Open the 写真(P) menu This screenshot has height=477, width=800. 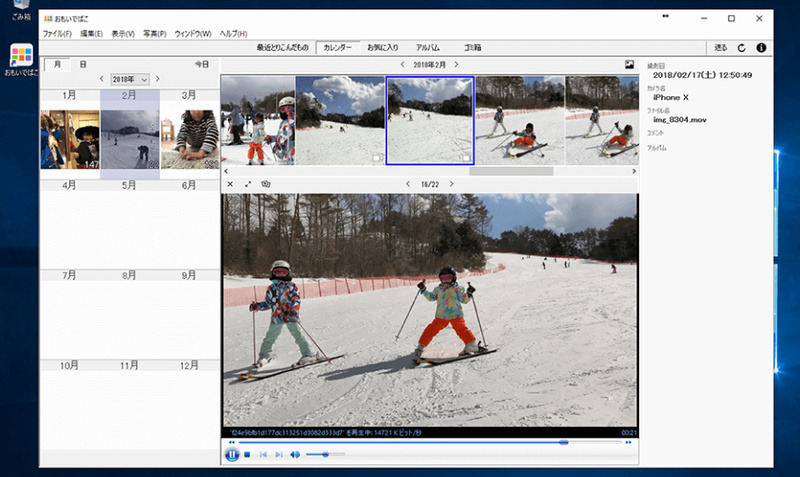(x=155, y=34)
